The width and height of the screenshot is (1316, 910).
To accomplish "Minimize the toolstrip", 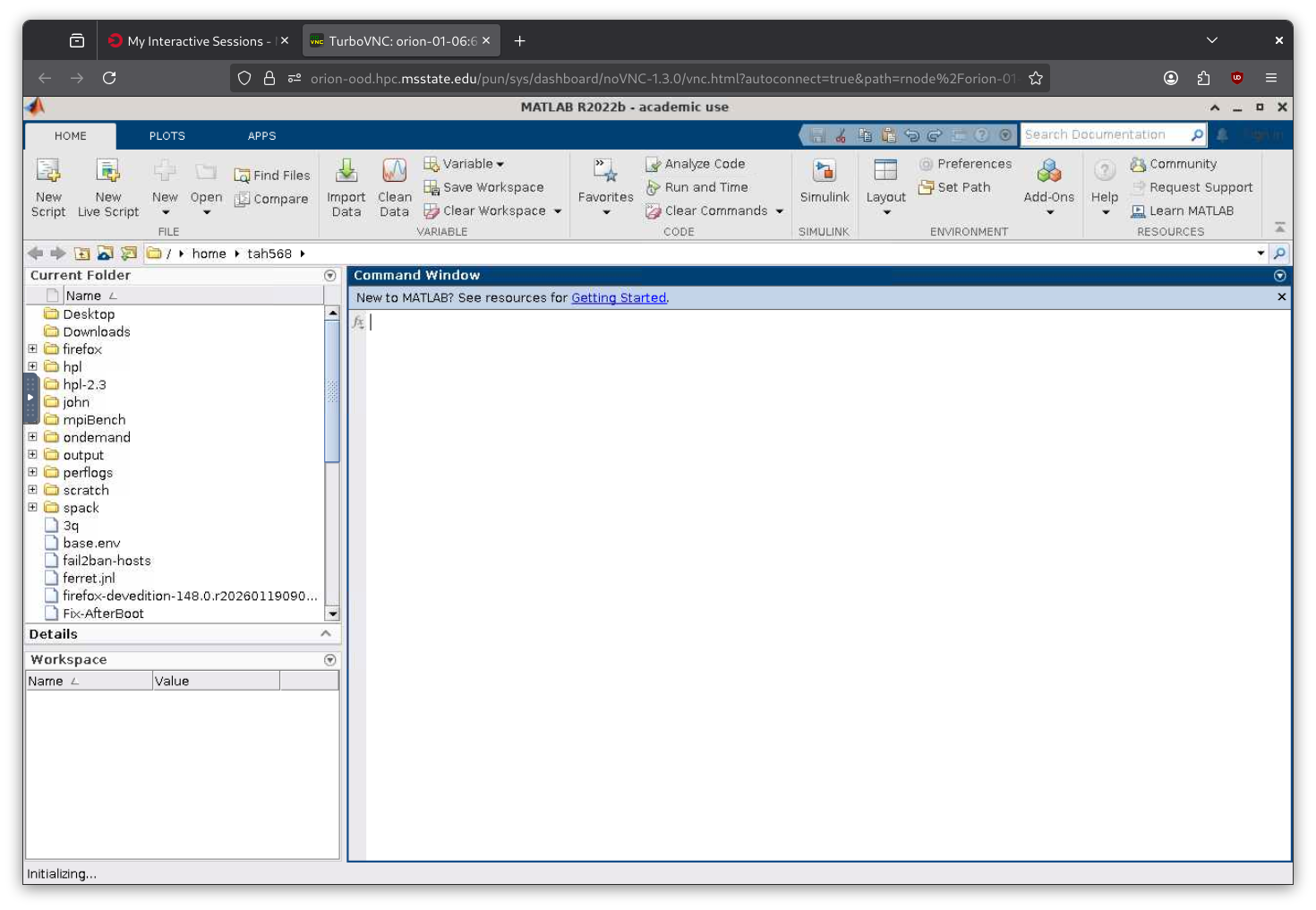I will pos(1280,227).
